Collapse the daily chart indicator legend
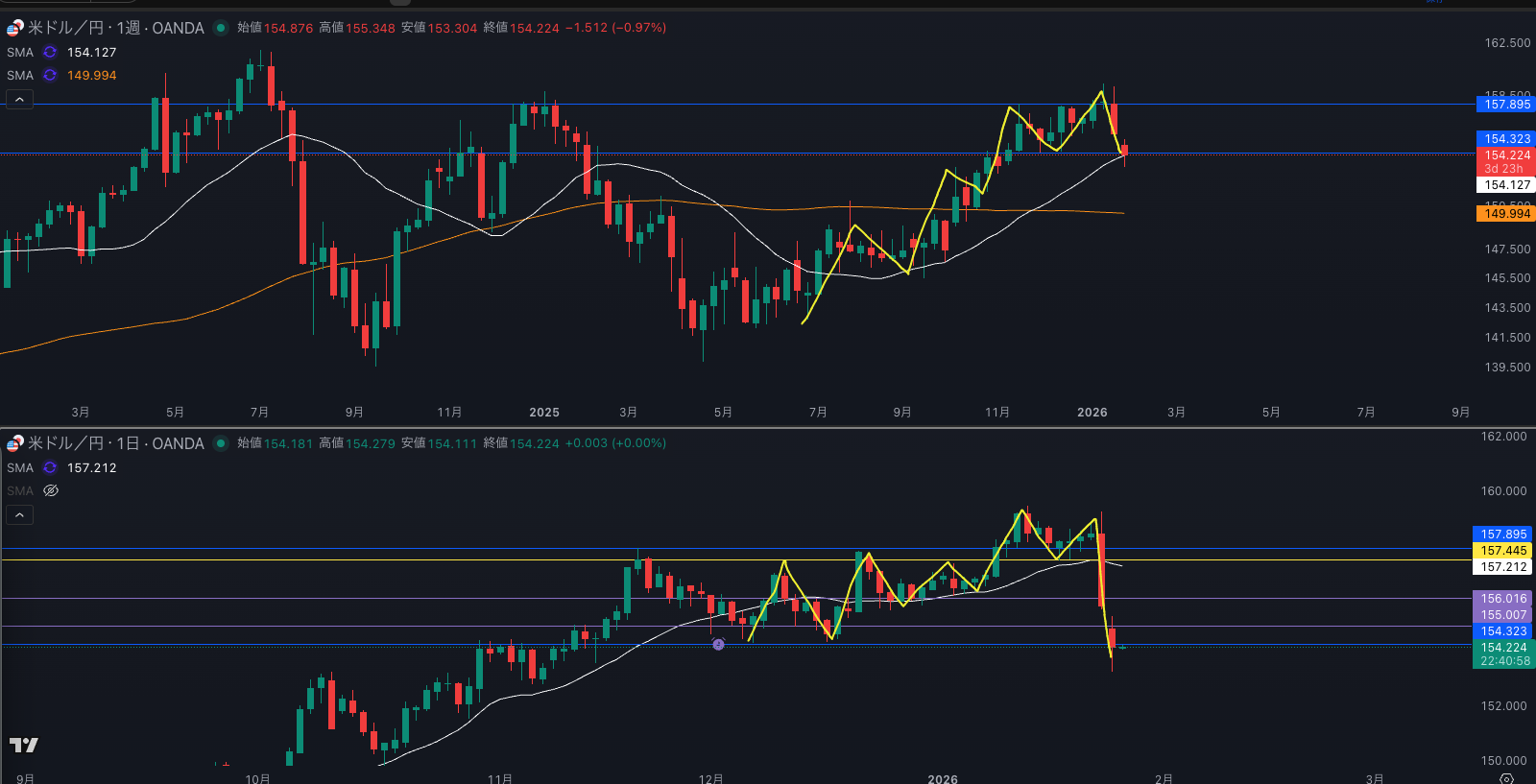This screenshot has width=1536, height=784. coord(19,515)
